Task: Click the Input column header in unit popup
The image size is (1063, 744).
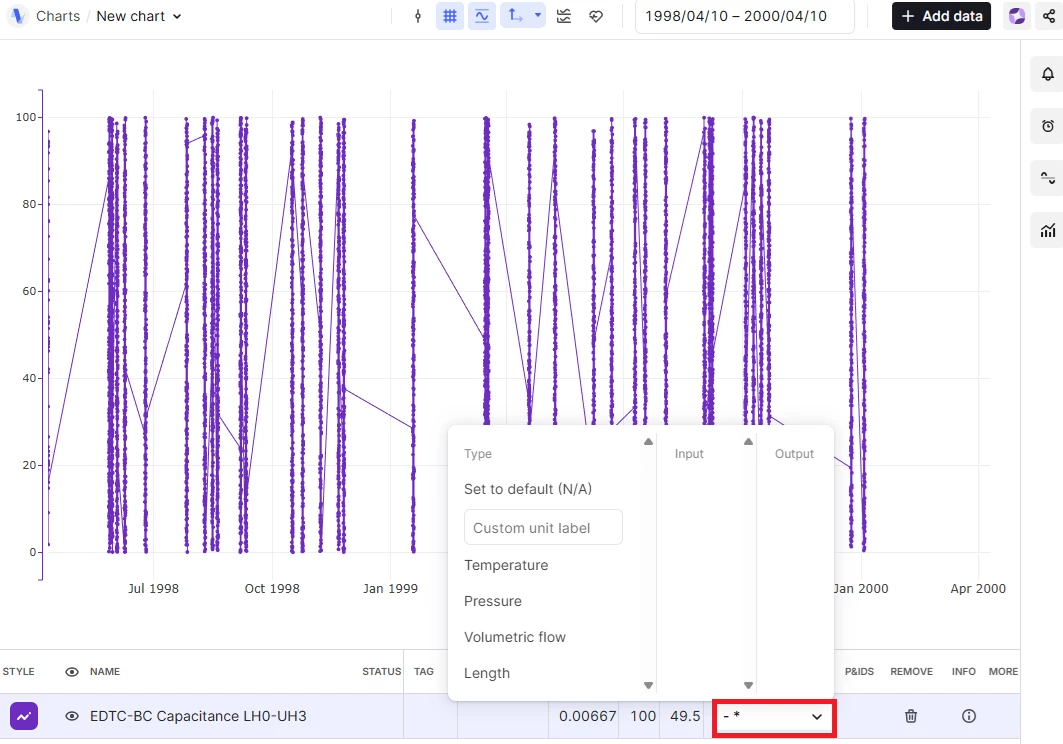Action: pyautogui.click(x=689, y=454)
